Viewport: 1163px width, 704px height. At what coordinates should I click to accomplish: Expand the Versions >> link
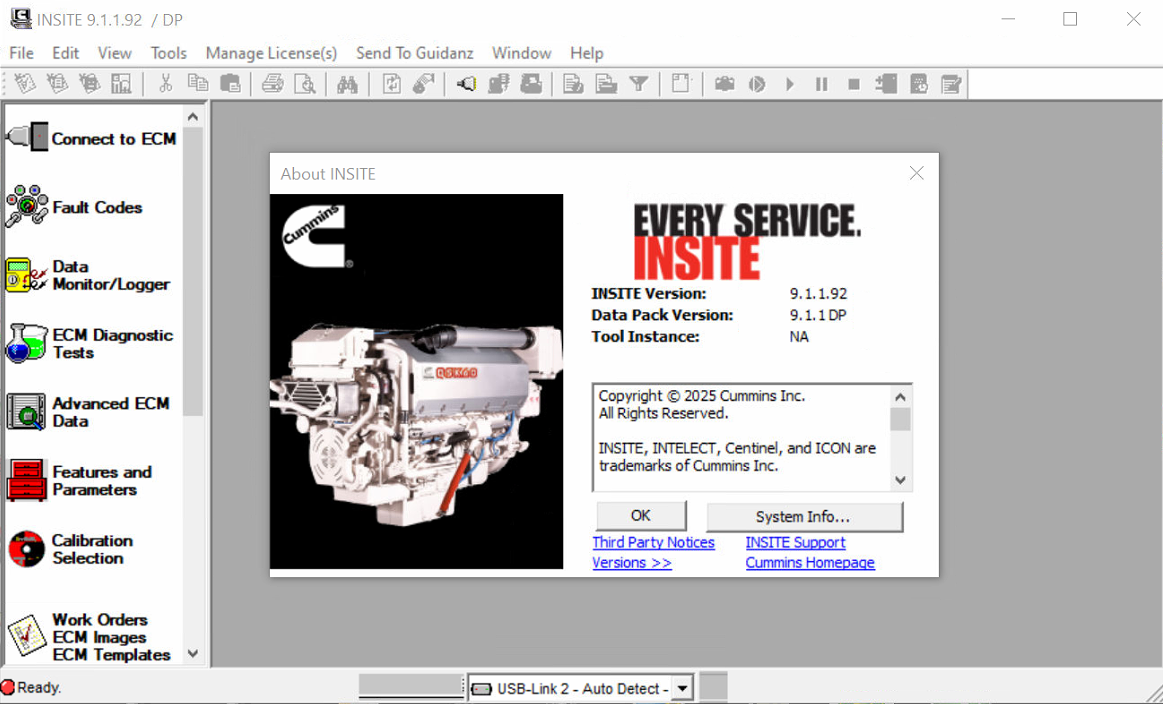point(632,563)
